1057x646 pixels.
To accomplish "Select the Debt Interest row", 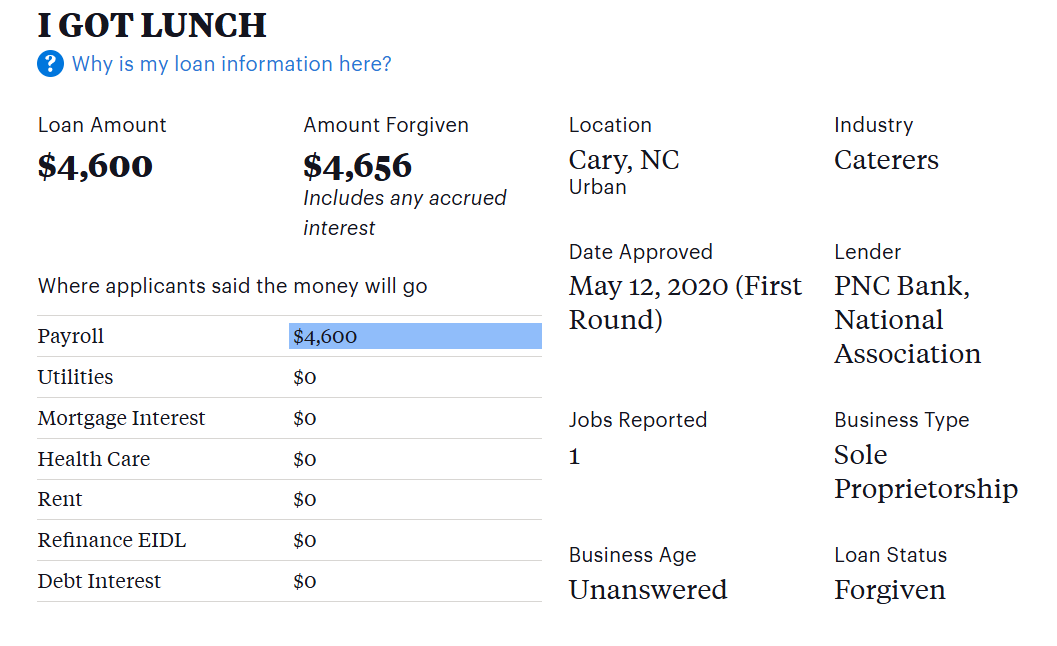I will click(99, 582).
